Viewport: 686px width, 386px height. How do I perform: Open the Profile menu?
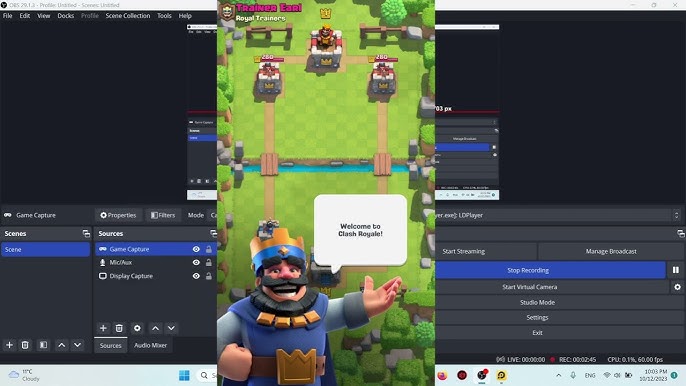[x=90, y=15]
